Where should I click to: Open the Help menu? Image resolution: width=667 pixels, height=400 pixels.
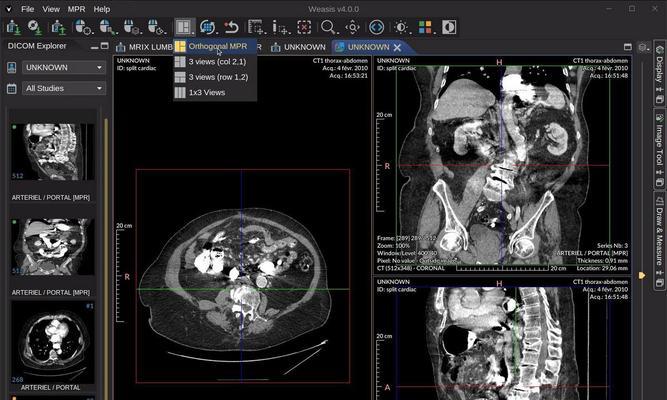tap(102, 9)
